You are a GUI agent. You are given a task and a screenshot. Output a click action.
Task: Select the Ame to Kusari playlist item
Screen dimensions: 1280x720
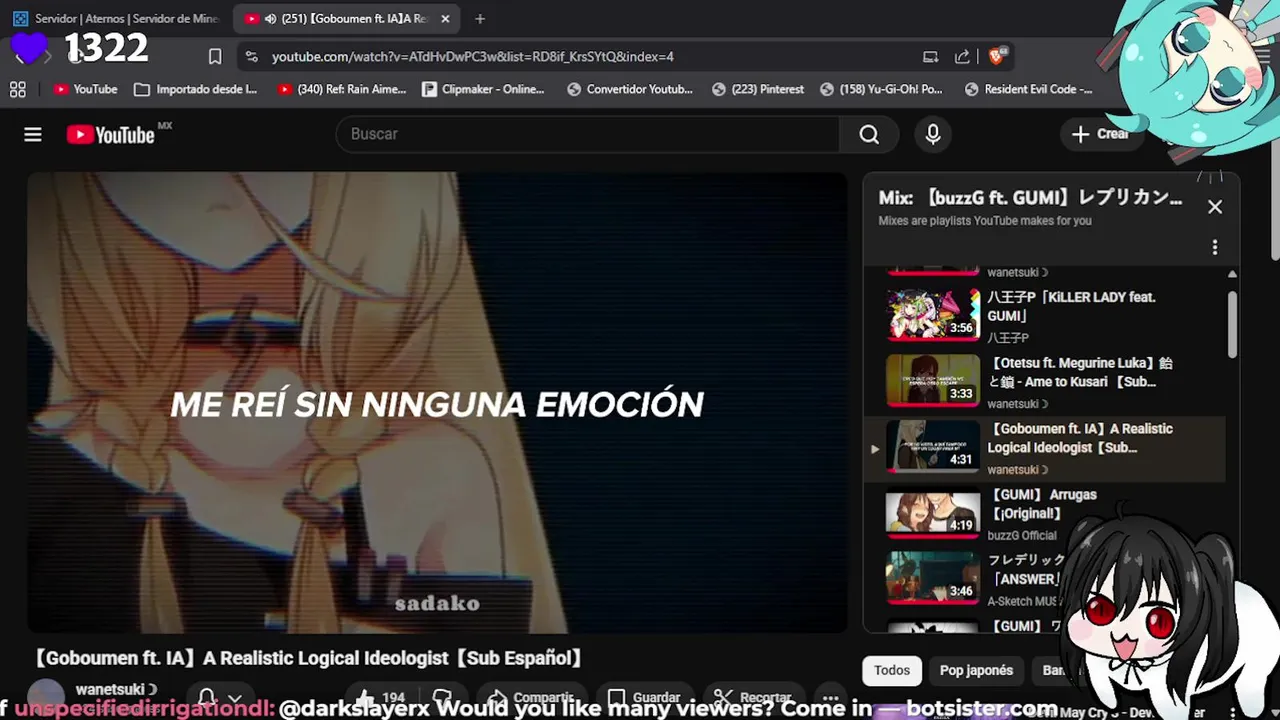(x=1043, y=382)
